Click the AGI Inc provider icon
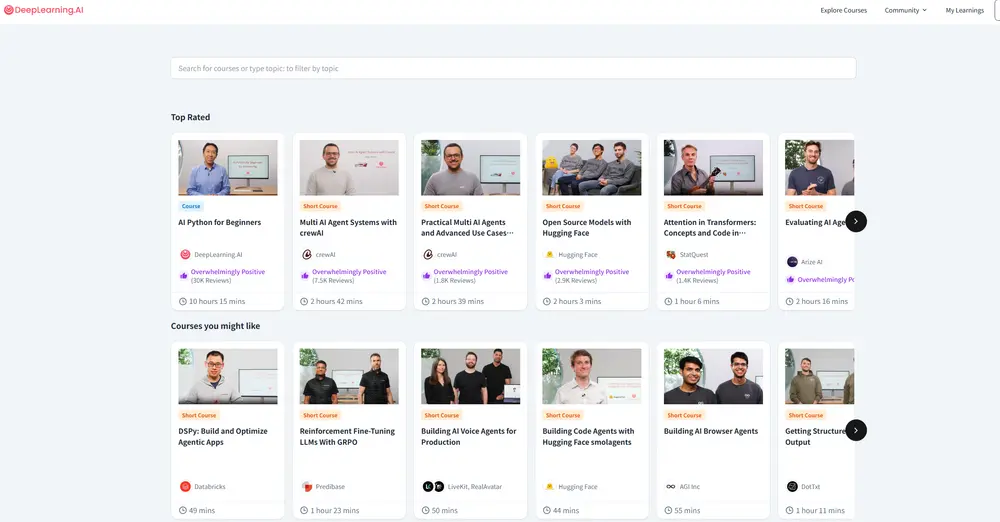 [670, 487]
